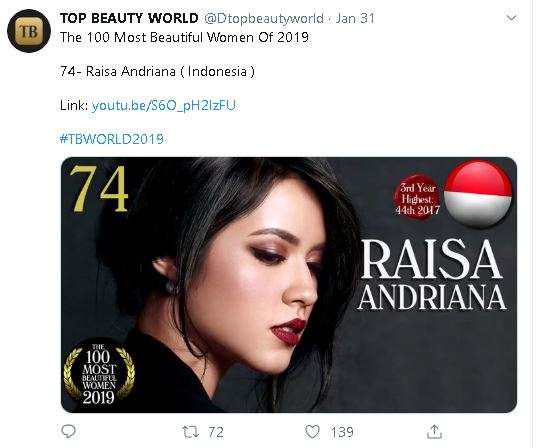Viewport: 536px width, 448px height.
Task: Click the Indonesia flag ball in image
Action: [x=478, y=194]
